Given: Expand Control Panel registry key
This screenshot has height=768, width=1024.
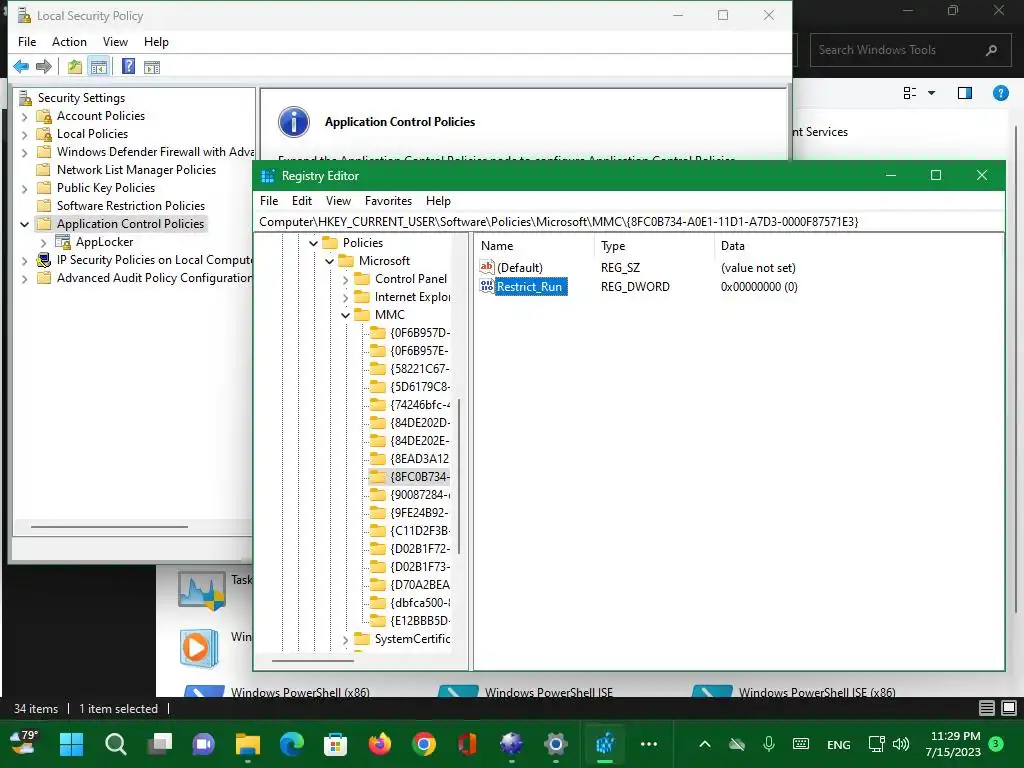Looking at the screenshot, I should [345, 280].
